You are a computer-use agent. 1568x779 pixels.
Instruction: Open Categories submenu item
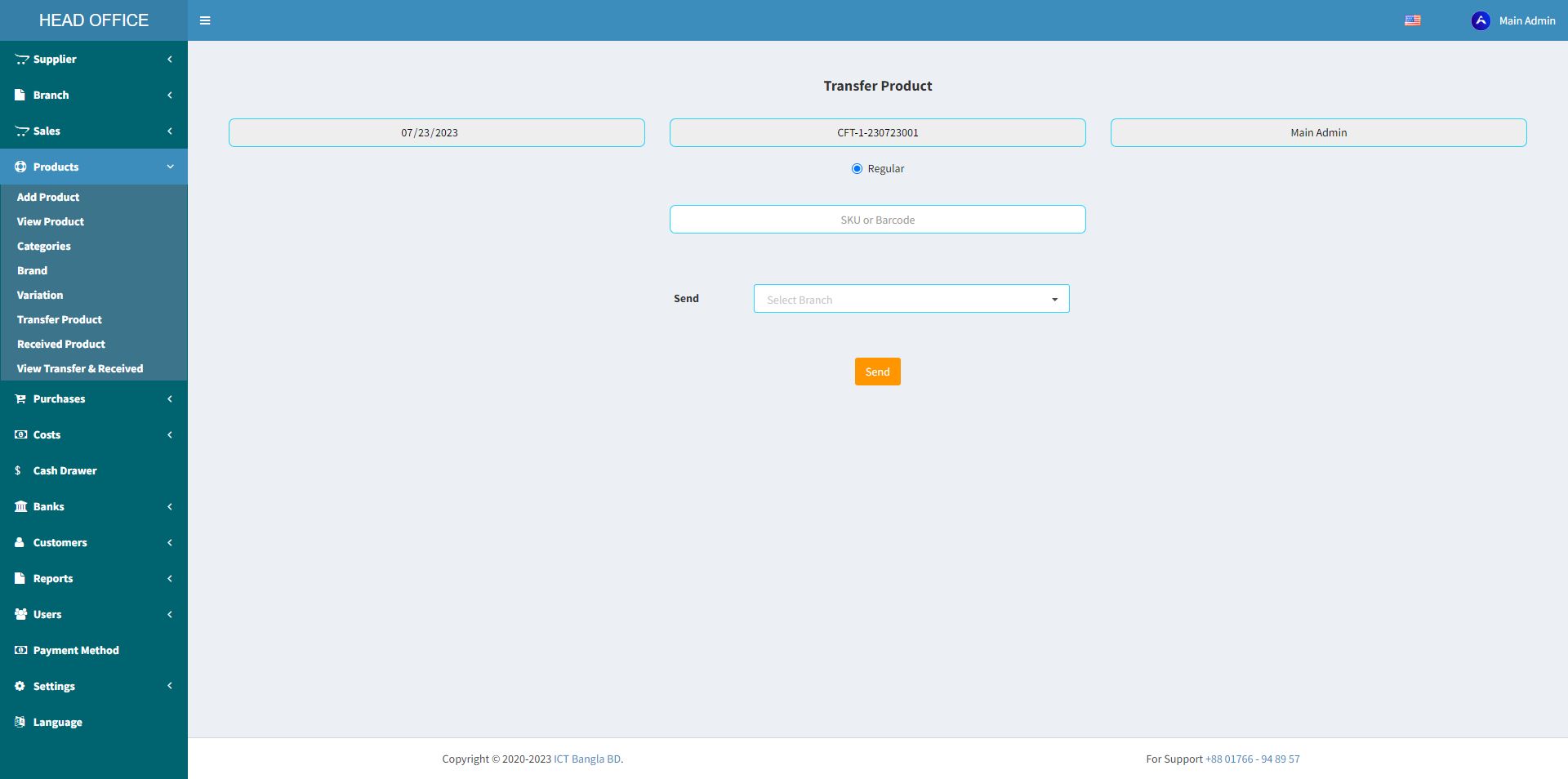click(44, 246)
